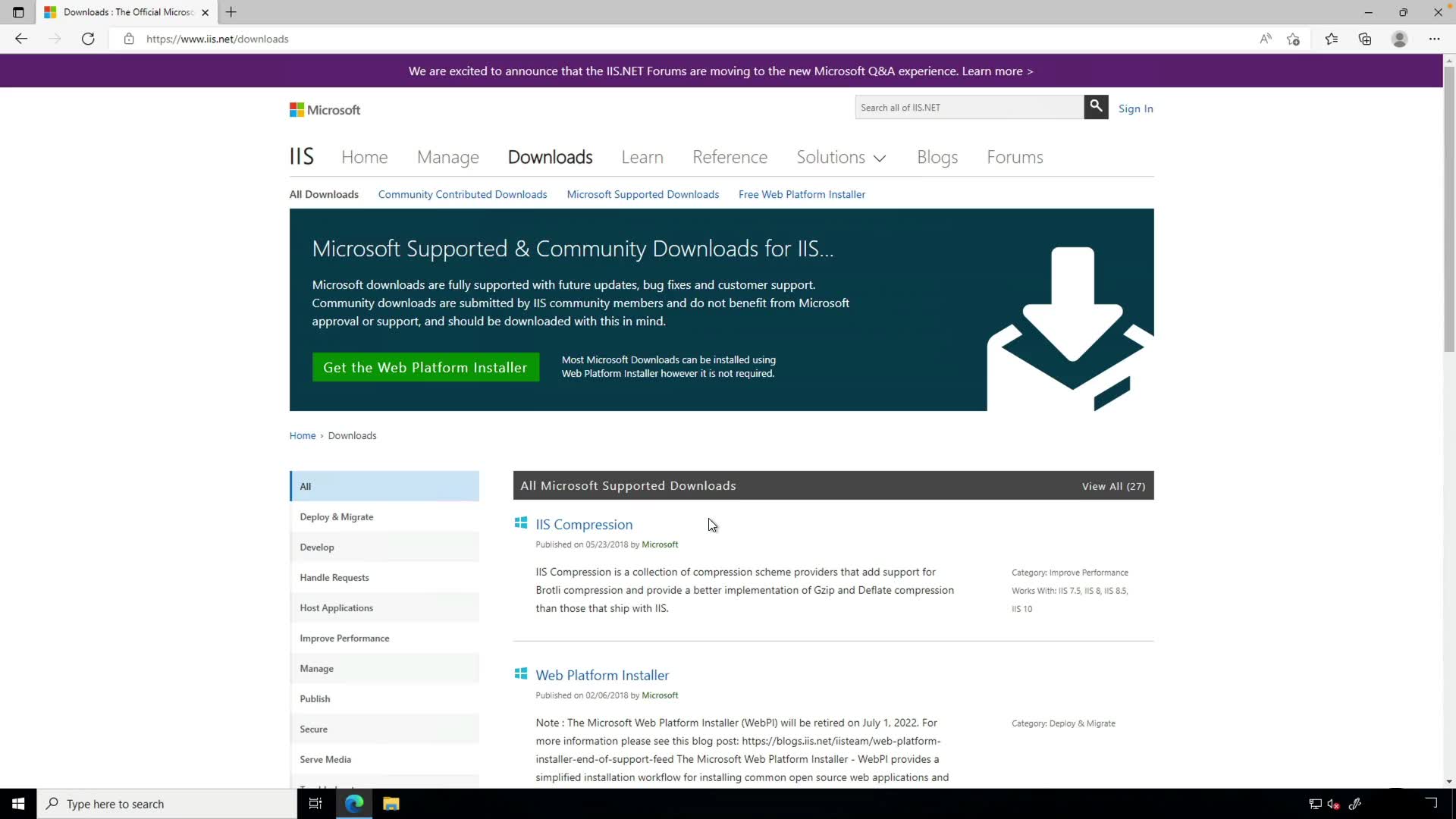Screen dimensions: 1456x819
Task: Open the Favorites star icon in toolbar
Action: (x=1331, y=39)
